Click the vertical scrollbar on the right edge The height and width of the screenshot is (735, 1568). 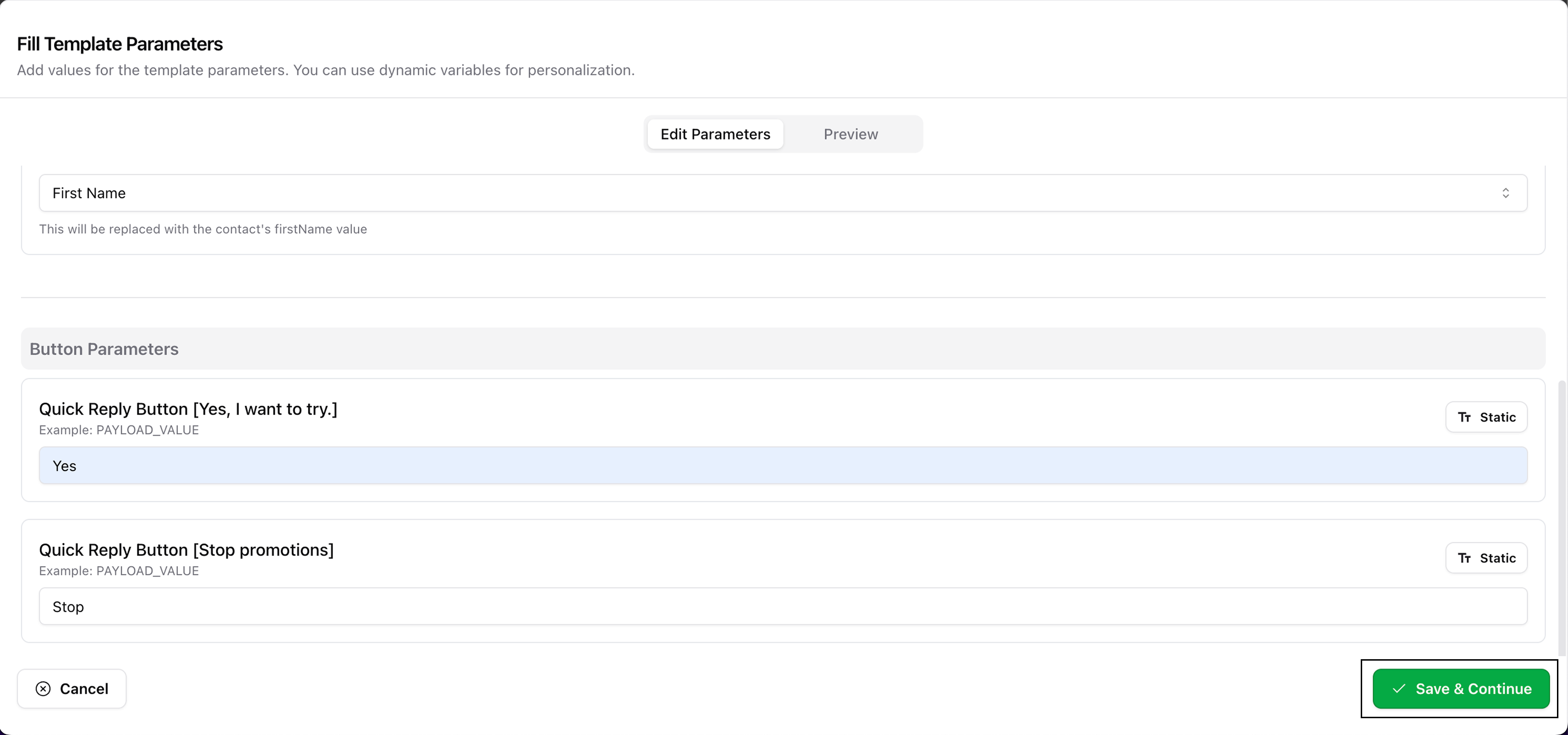click(x=1562, y=517)
